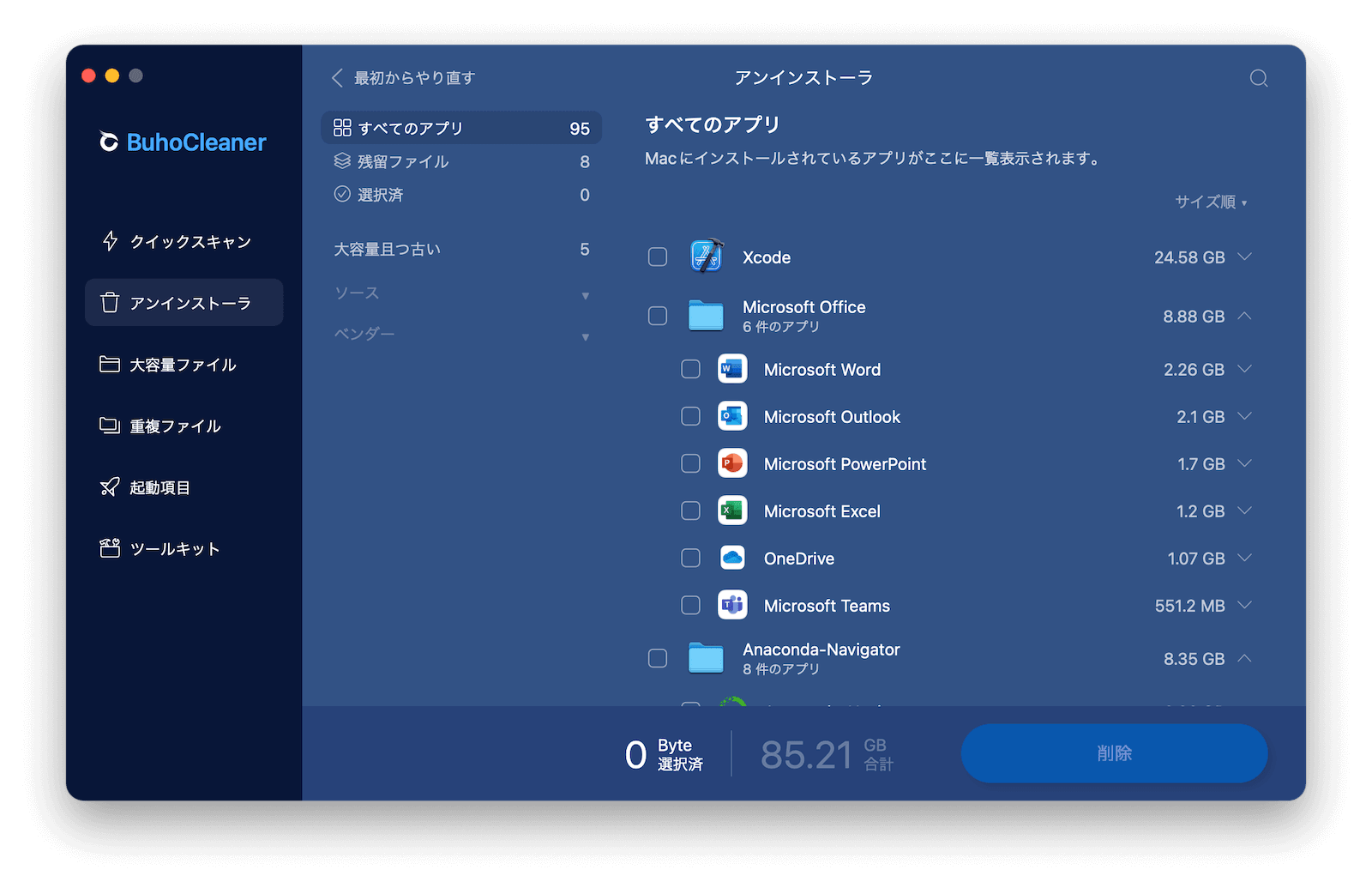Select the すべてのアプリ filter
The height and width of the screenshot is (888, 1372).
[461, 128]
